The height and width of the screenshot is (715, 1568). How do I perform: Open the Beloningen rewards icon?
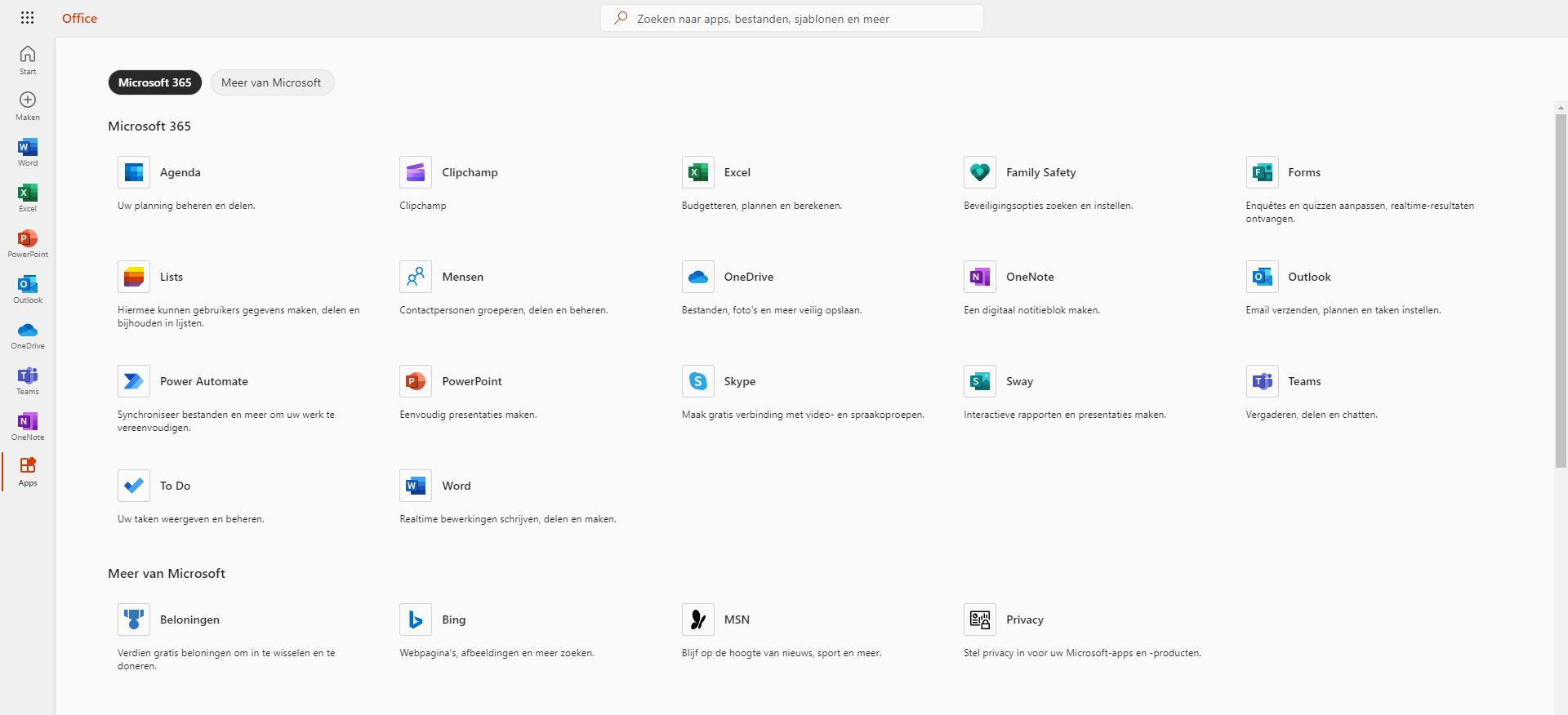pos(134,620)
